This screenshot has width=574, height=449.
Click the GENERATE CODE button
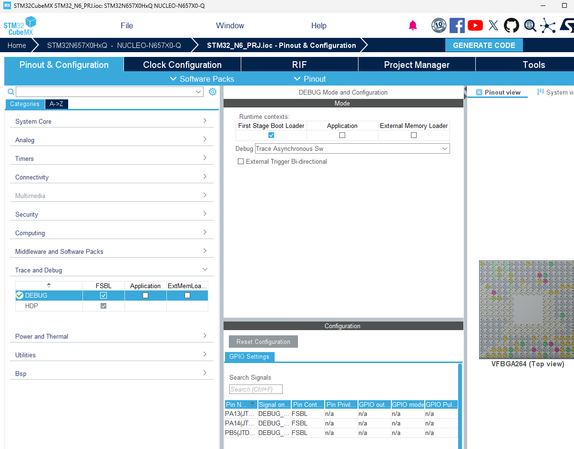484,45
